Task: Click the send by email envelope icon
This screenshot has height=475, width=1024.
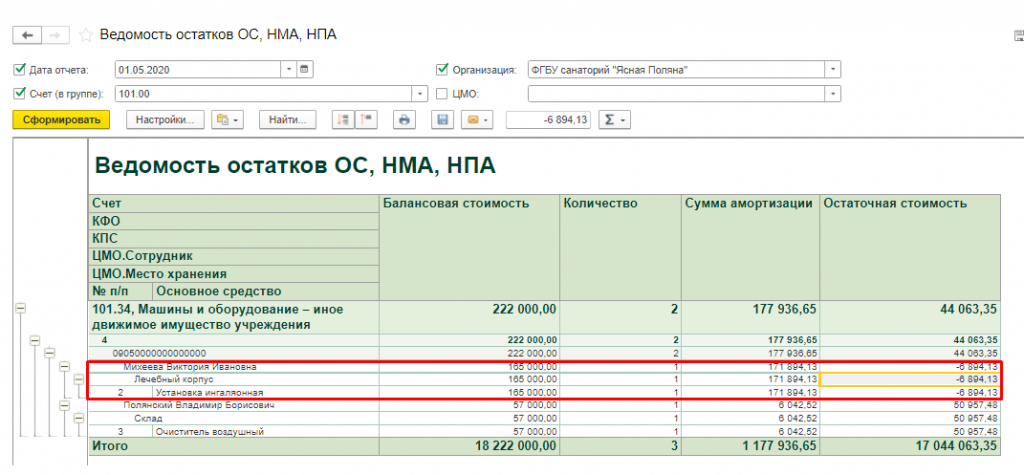Action: click(x=472, y=120)
